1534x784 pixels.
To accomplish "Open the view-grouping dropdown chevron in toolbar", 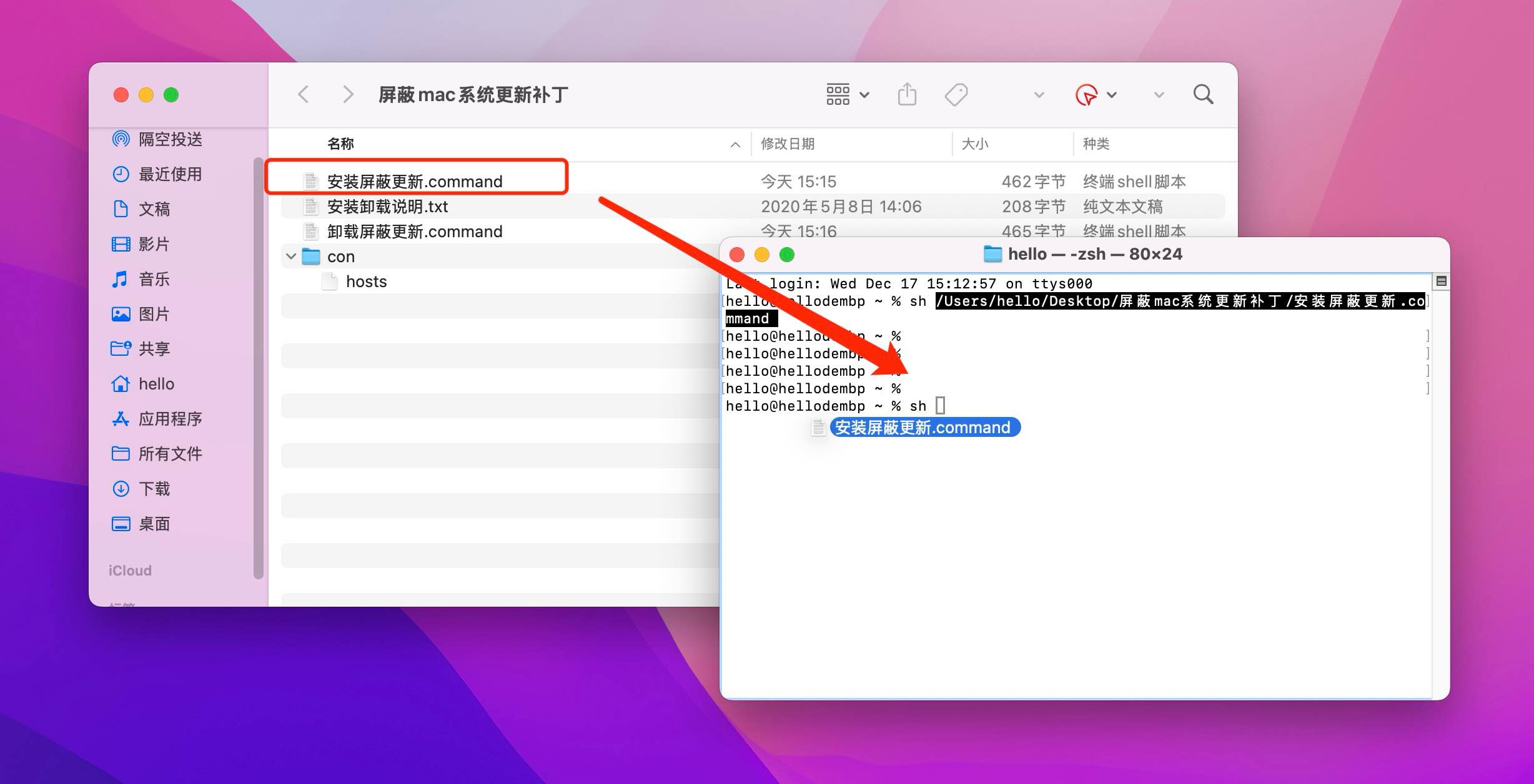I will pyautogui.click(x=864, y=94).
